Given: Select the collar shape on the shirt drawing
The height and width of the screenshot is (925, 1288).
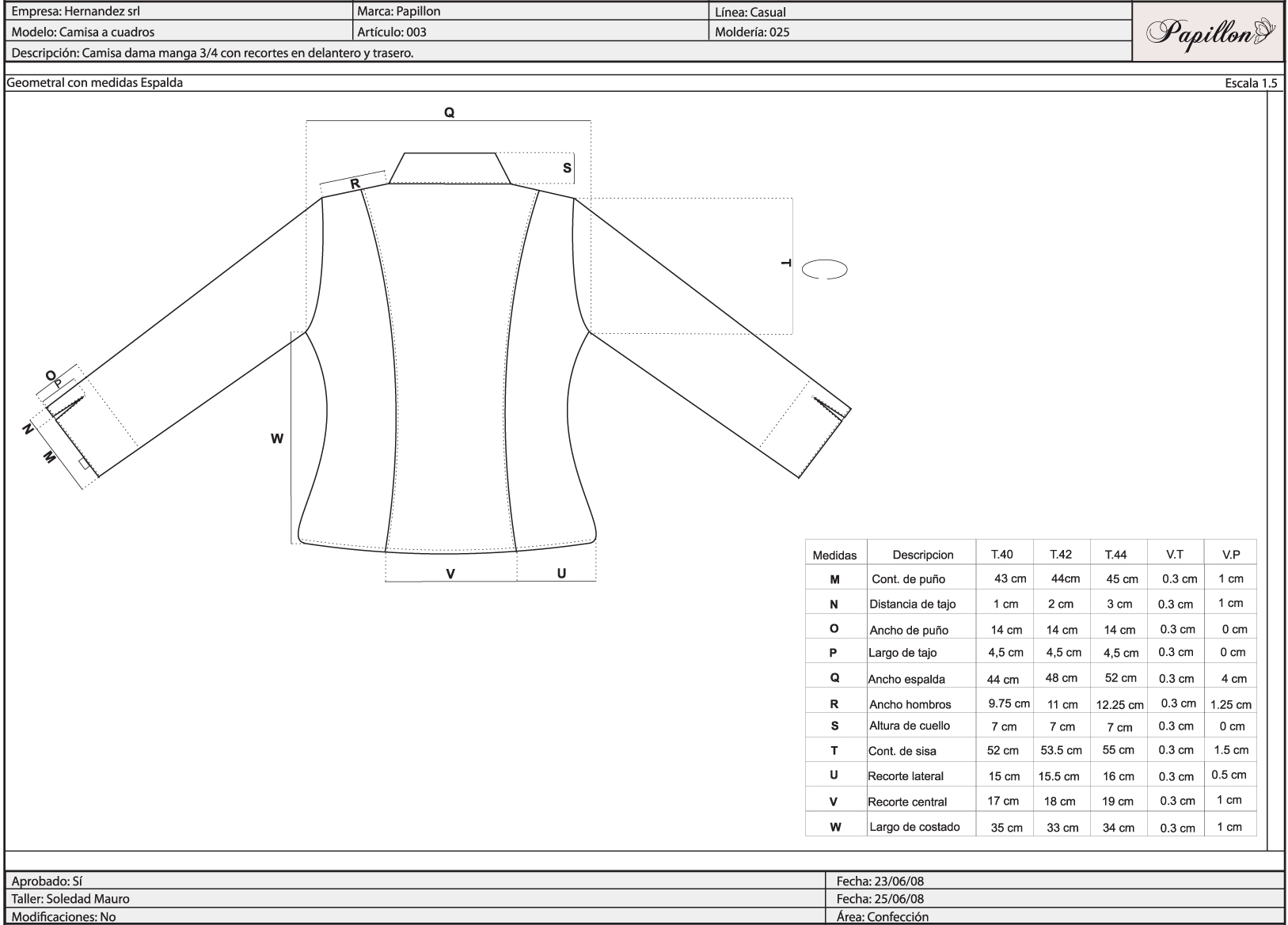Looking at the screenshot, I should click(450, 169).
